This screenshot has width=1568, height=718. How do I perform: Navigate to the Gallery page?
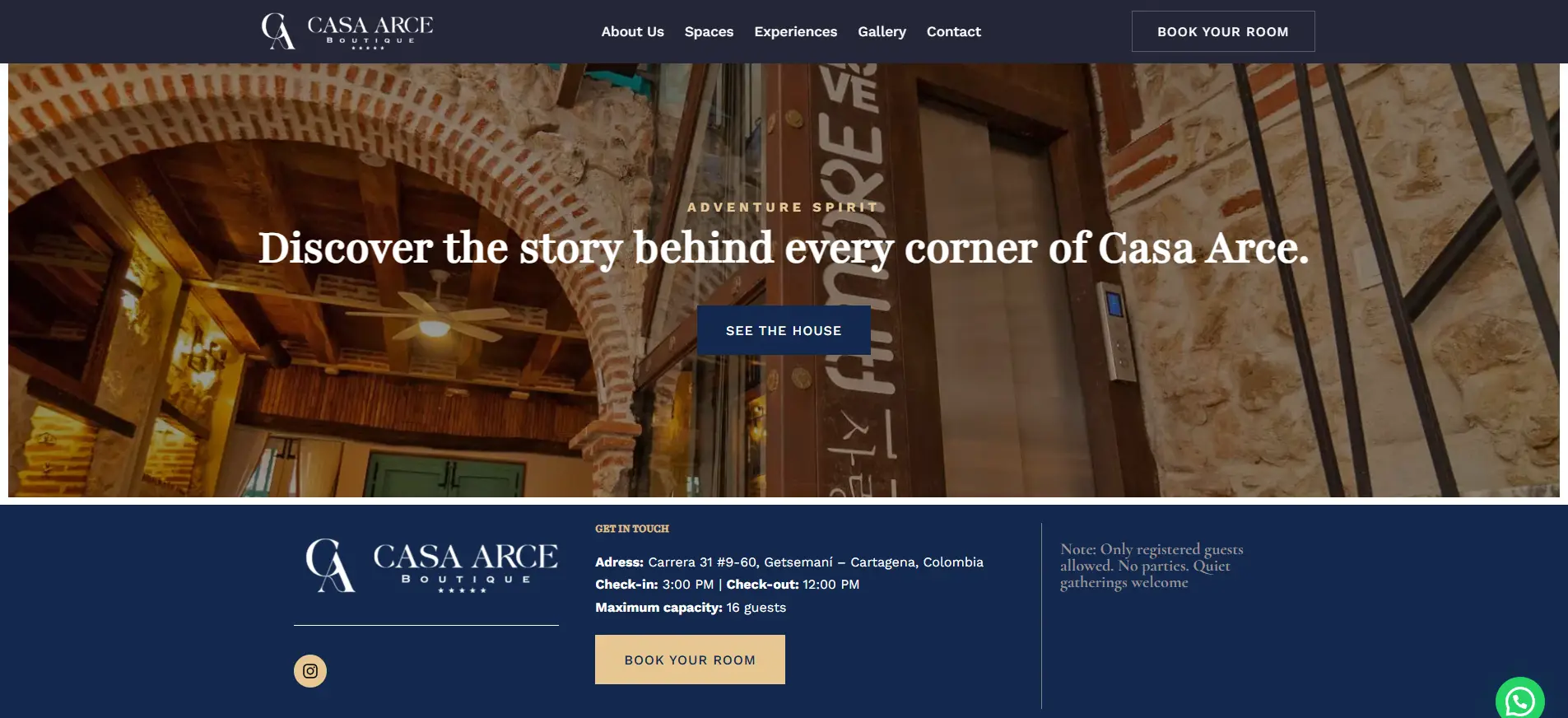(882, 31)
